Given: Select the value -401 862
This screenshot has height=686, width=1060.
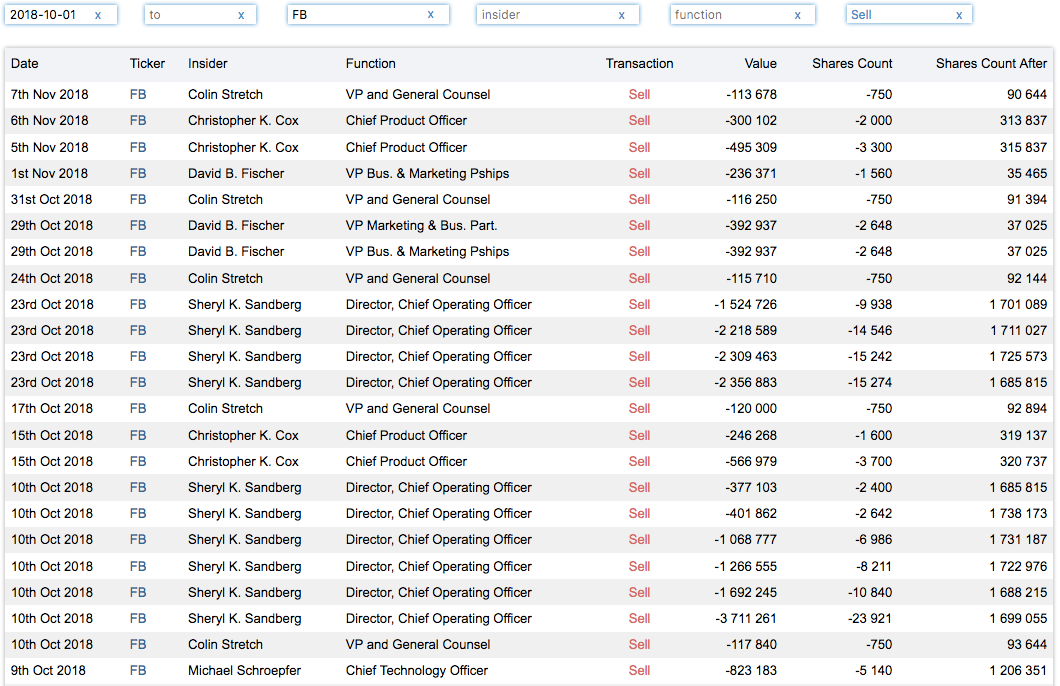Looking at the screenshot, I should point(751,514).
